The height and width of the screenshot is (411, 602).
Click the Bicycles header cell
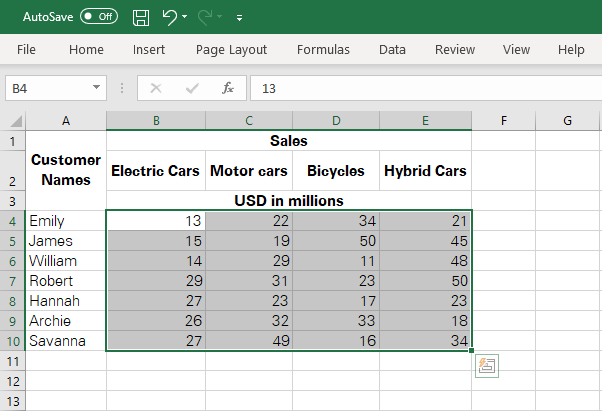pyautogui.click(x=336, y=170)
